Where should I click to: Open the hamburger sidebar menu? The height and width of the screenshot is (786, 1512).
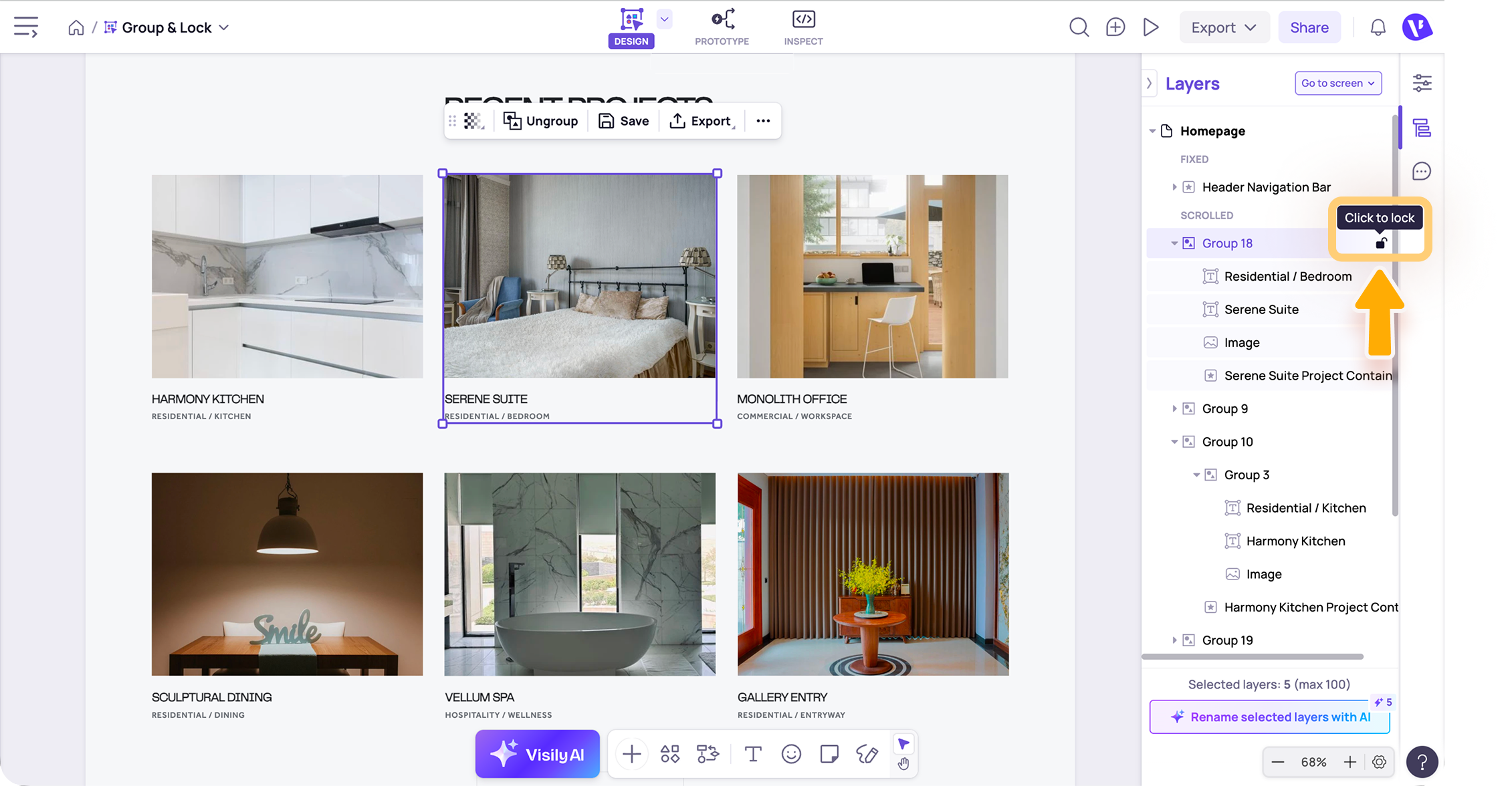[26, 27]
